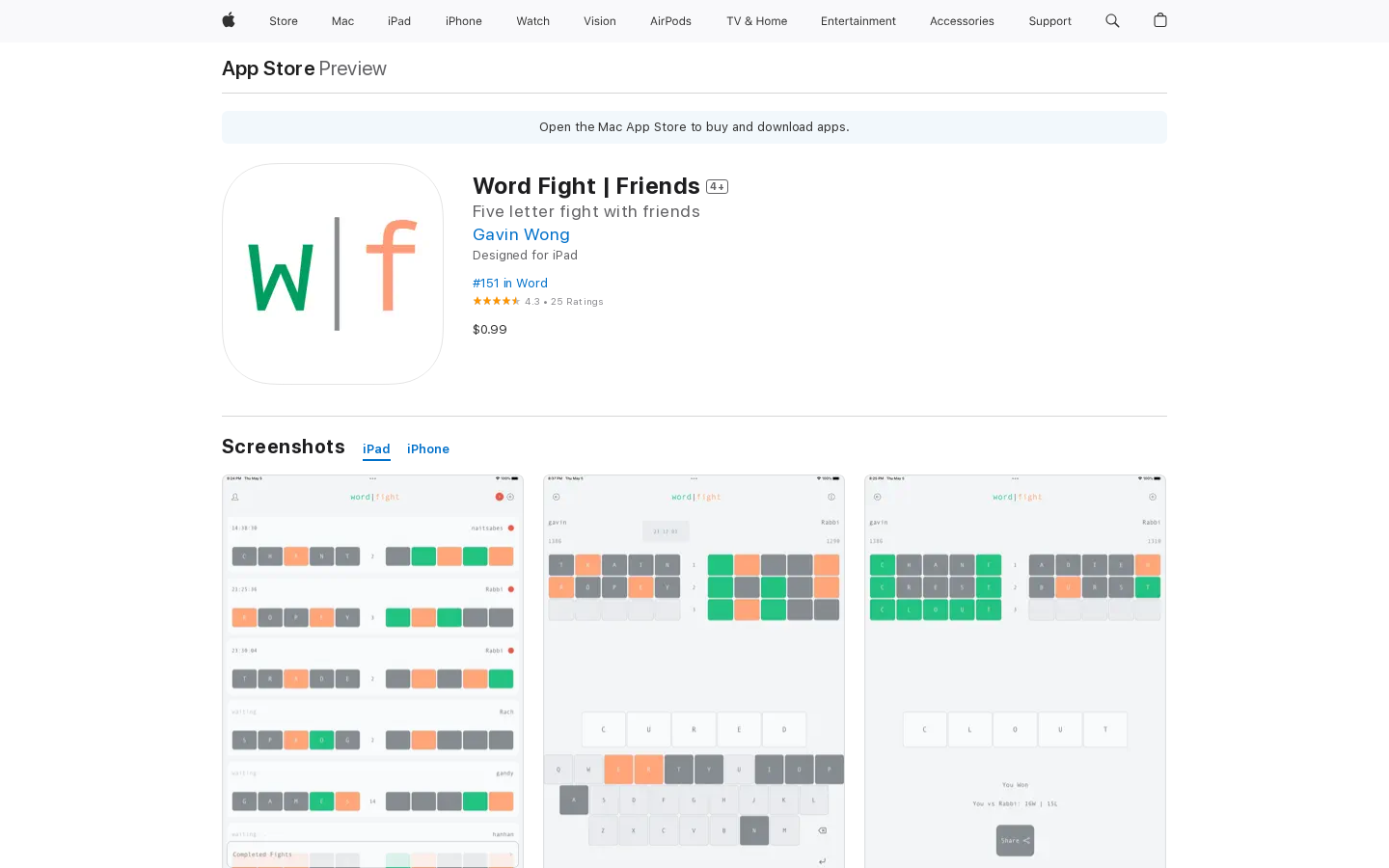Open the iPad nav menu item
The height and width of the screenshot is (868, 1389).
(x=399, y=21)
